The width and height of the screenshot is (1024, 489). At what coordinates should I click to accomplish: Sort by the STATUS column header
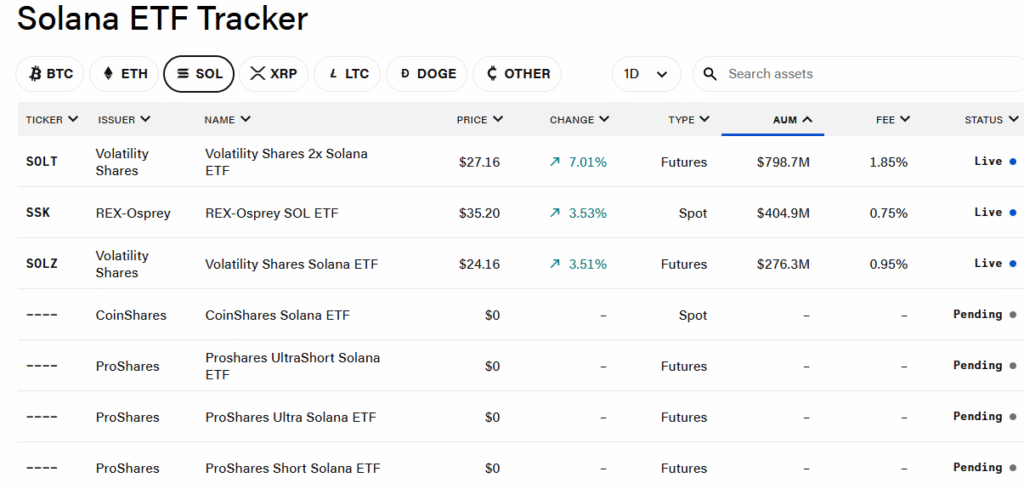pyautogui.click(x=991, y=120)
